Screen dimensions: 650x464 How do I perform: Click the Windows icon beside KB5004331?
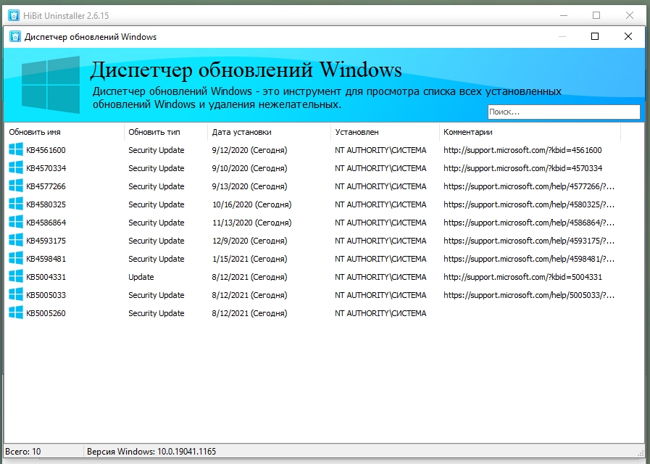(16, 277)
